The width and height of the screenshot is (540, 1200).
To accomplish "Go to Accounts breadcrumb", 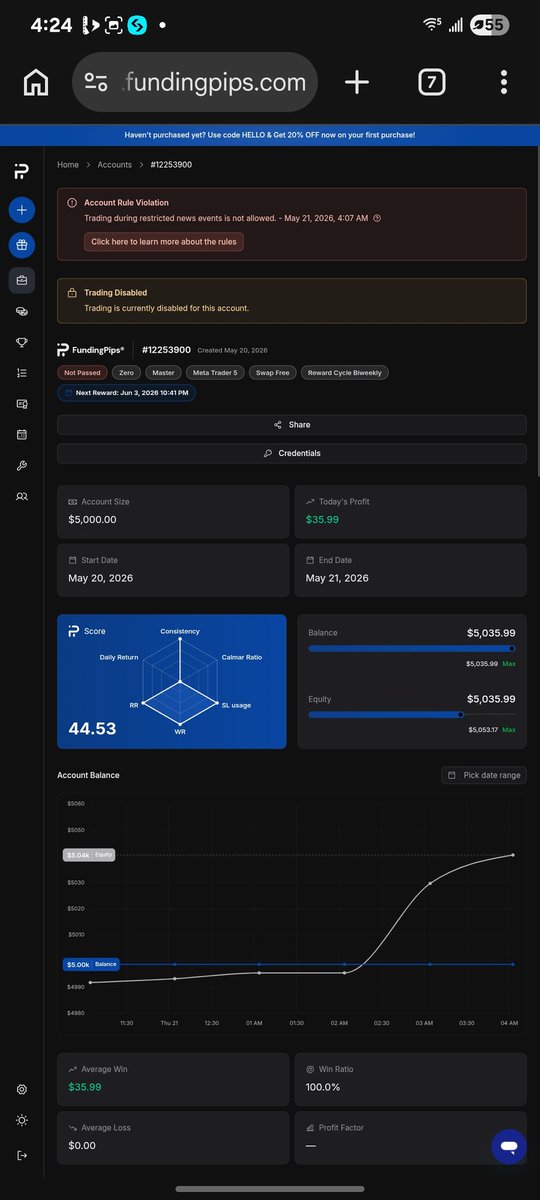I will click(114, 164).
